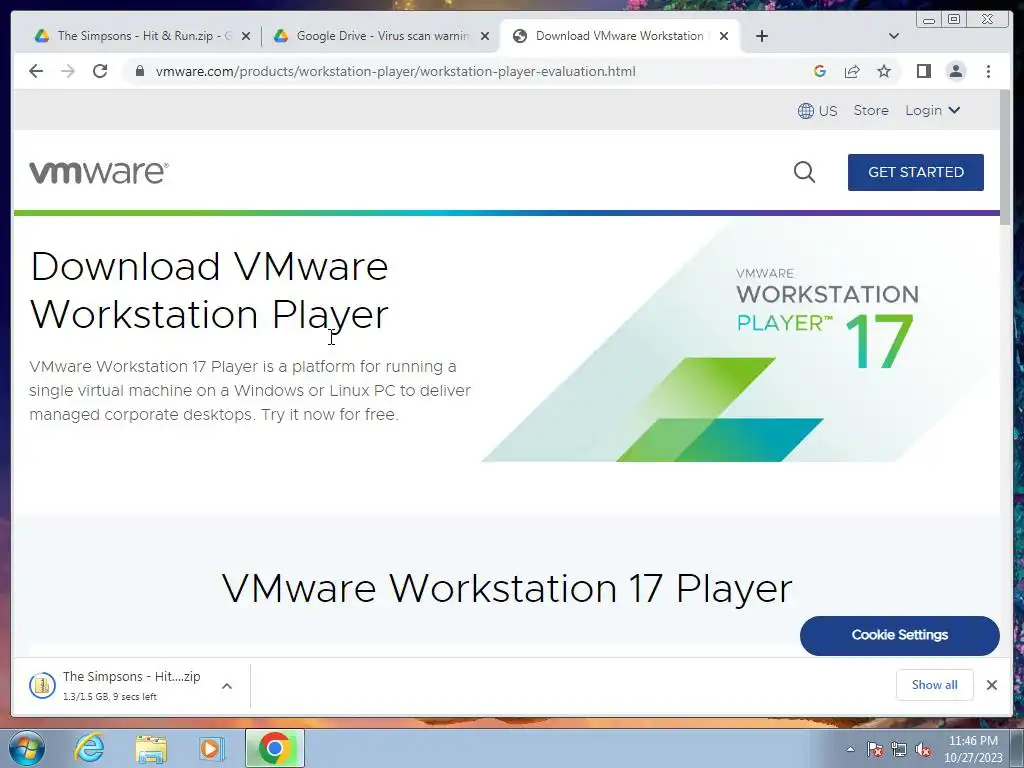The image size is (1024, 768).
Task: Click Action Center flag tray icon
Action: tap(874, 750)
